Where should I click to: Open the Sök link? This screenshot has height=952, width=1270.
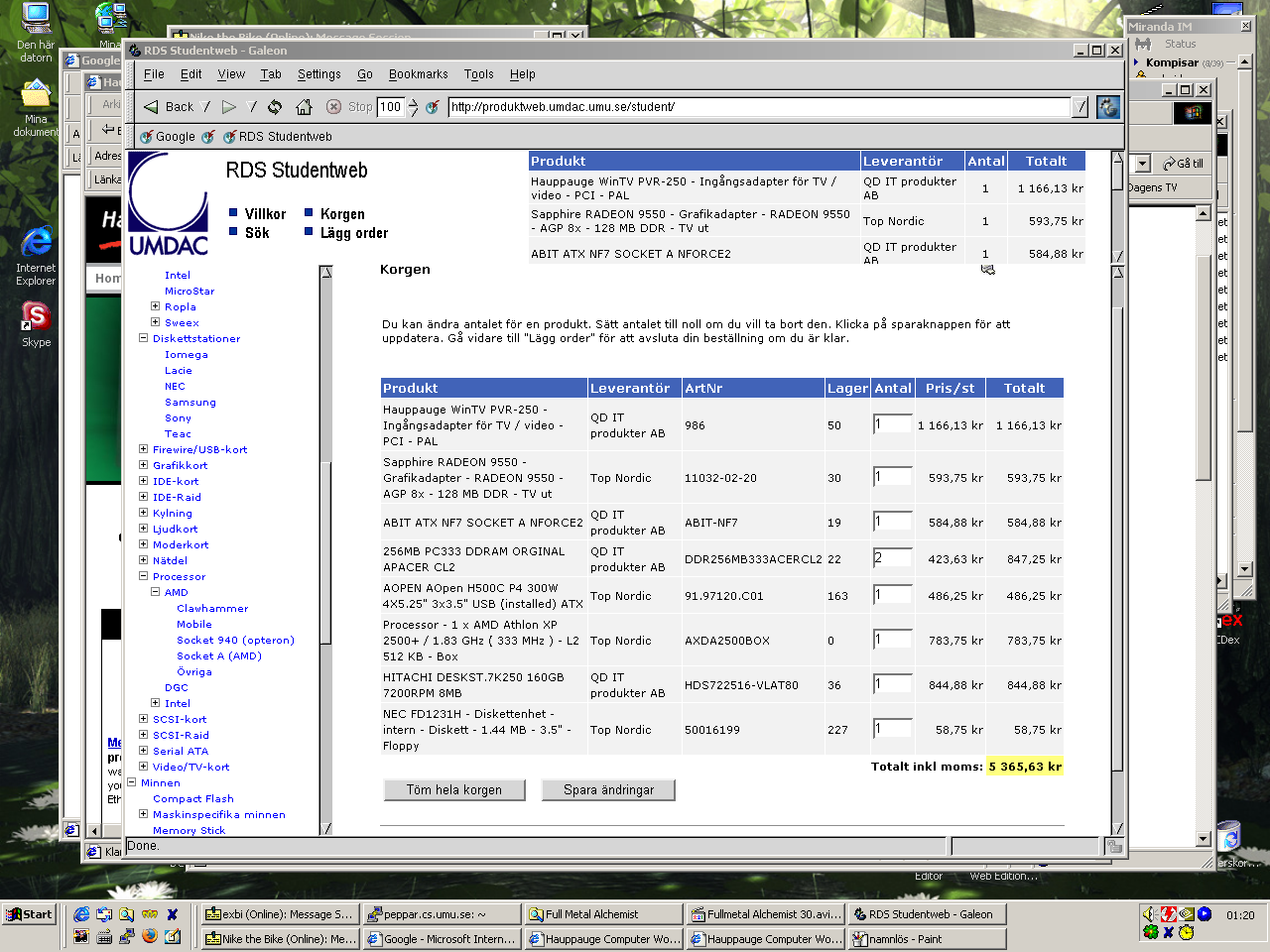tap(257, 233)
